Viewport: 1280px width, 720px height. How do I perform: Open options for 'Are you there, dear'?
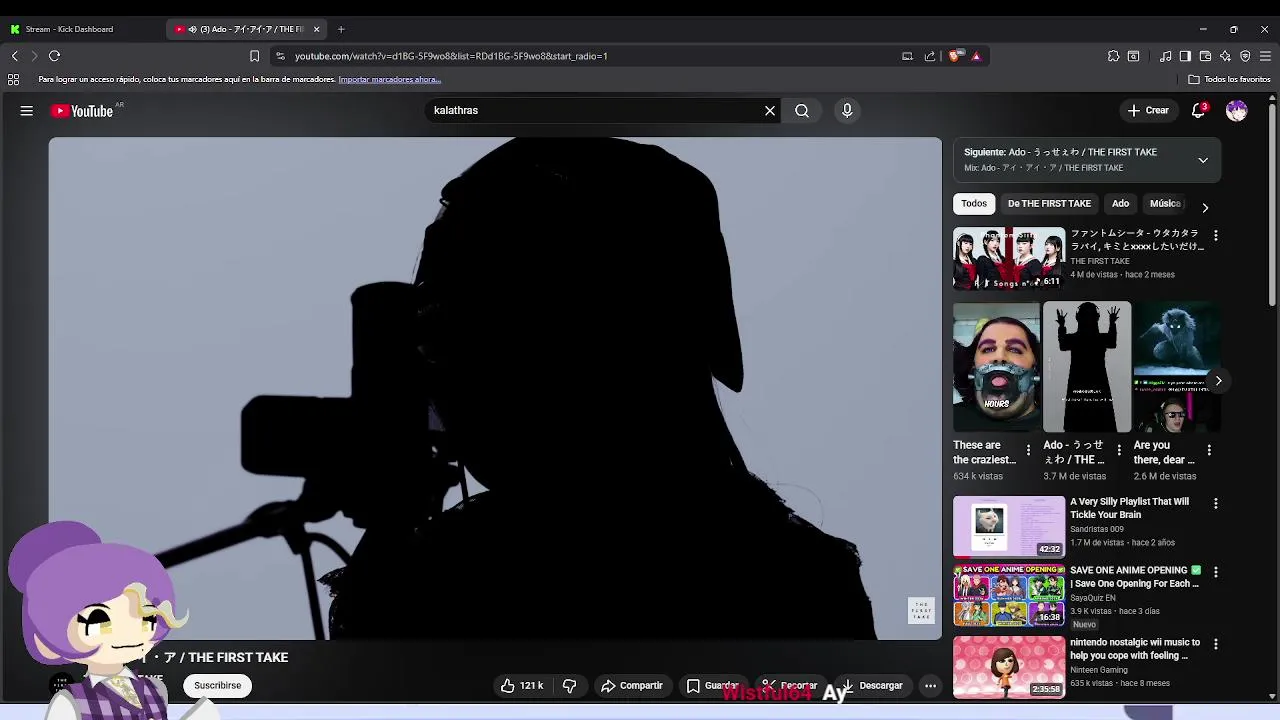coord(1209,451)
